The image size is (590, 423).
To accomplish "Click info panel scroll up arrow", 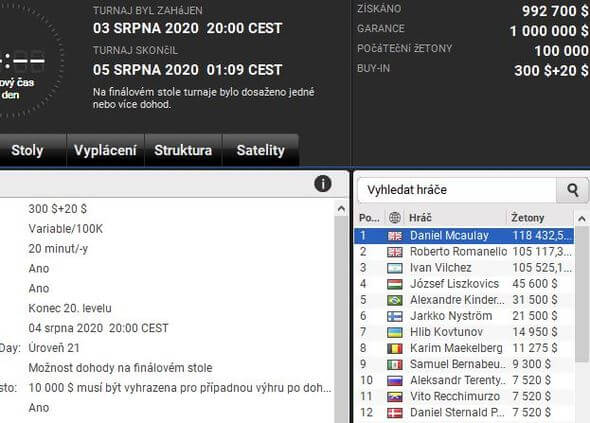I will pyautogui.click(x=341, y=209).
